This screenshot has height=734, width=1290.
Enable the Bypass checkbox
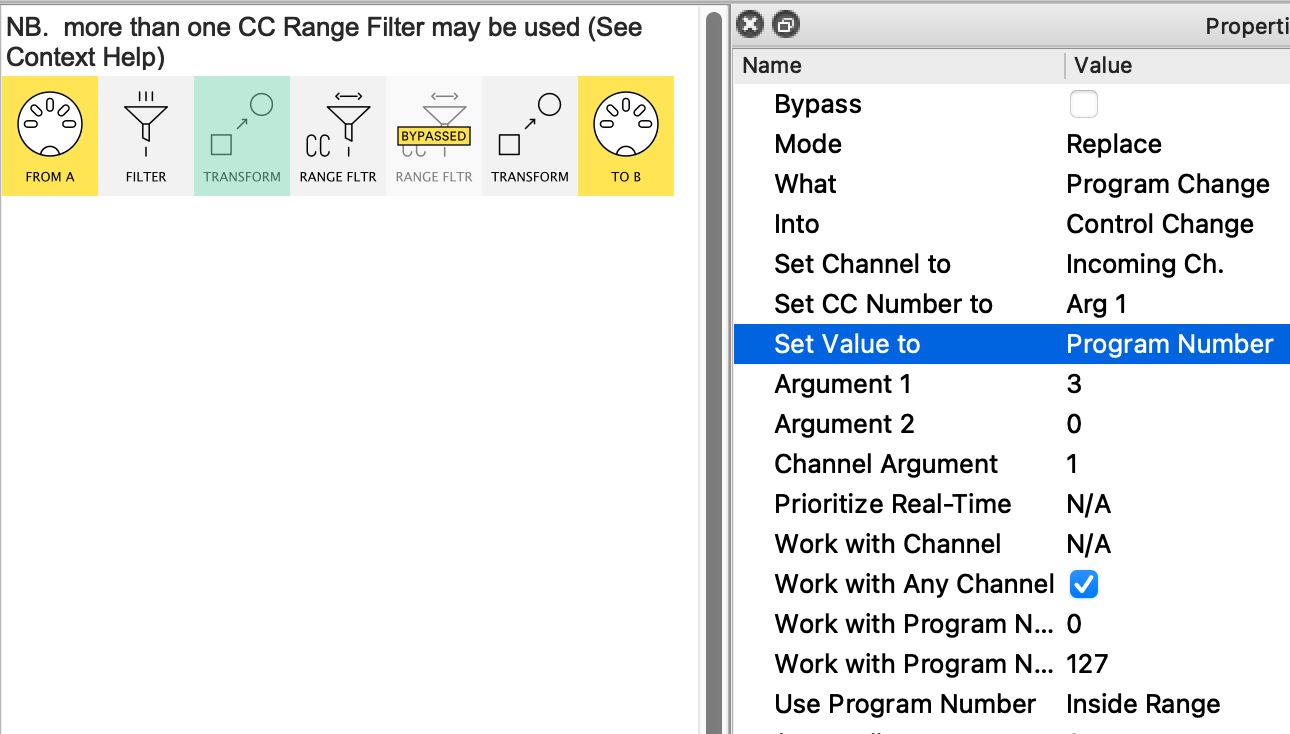click(1083, 104)
